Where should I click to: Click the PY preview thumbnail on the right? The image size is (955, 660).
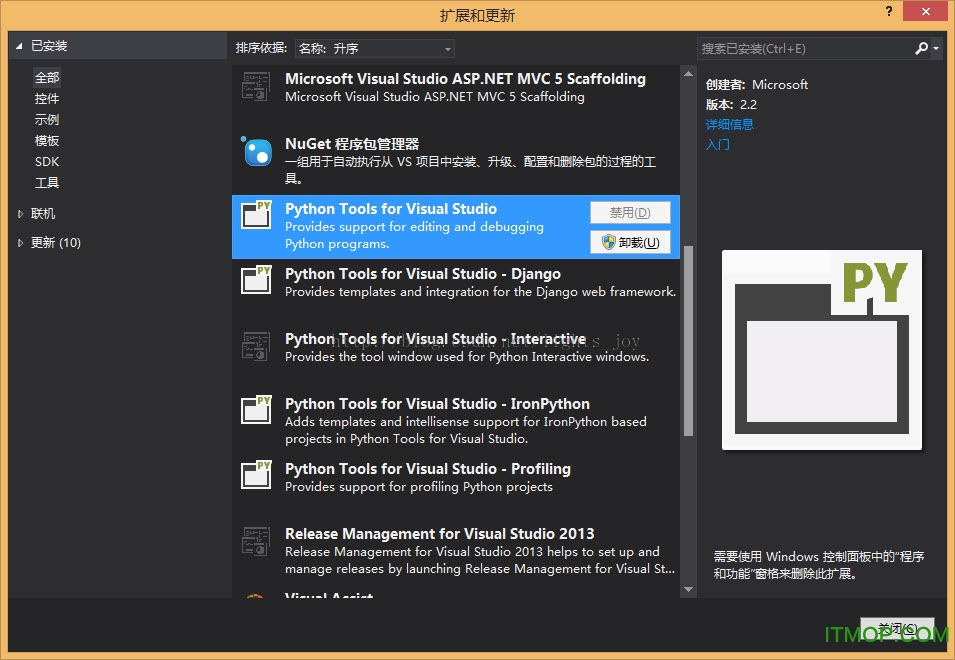pyautogui.click(x=821, y=349)
